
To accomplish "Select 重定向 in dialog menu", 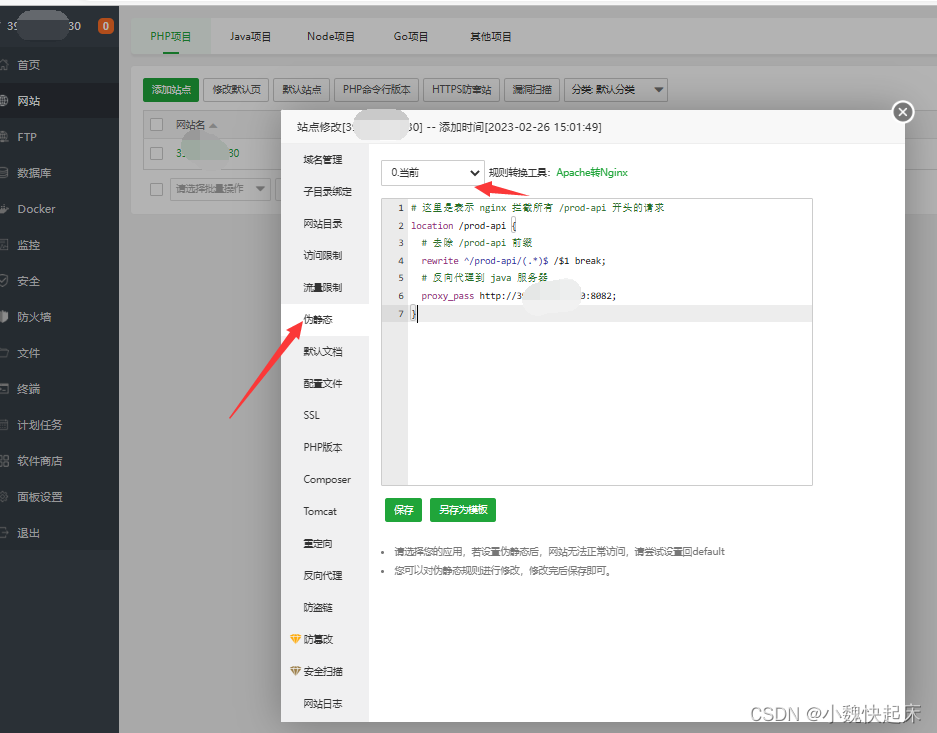I will (x=318, y=544).
